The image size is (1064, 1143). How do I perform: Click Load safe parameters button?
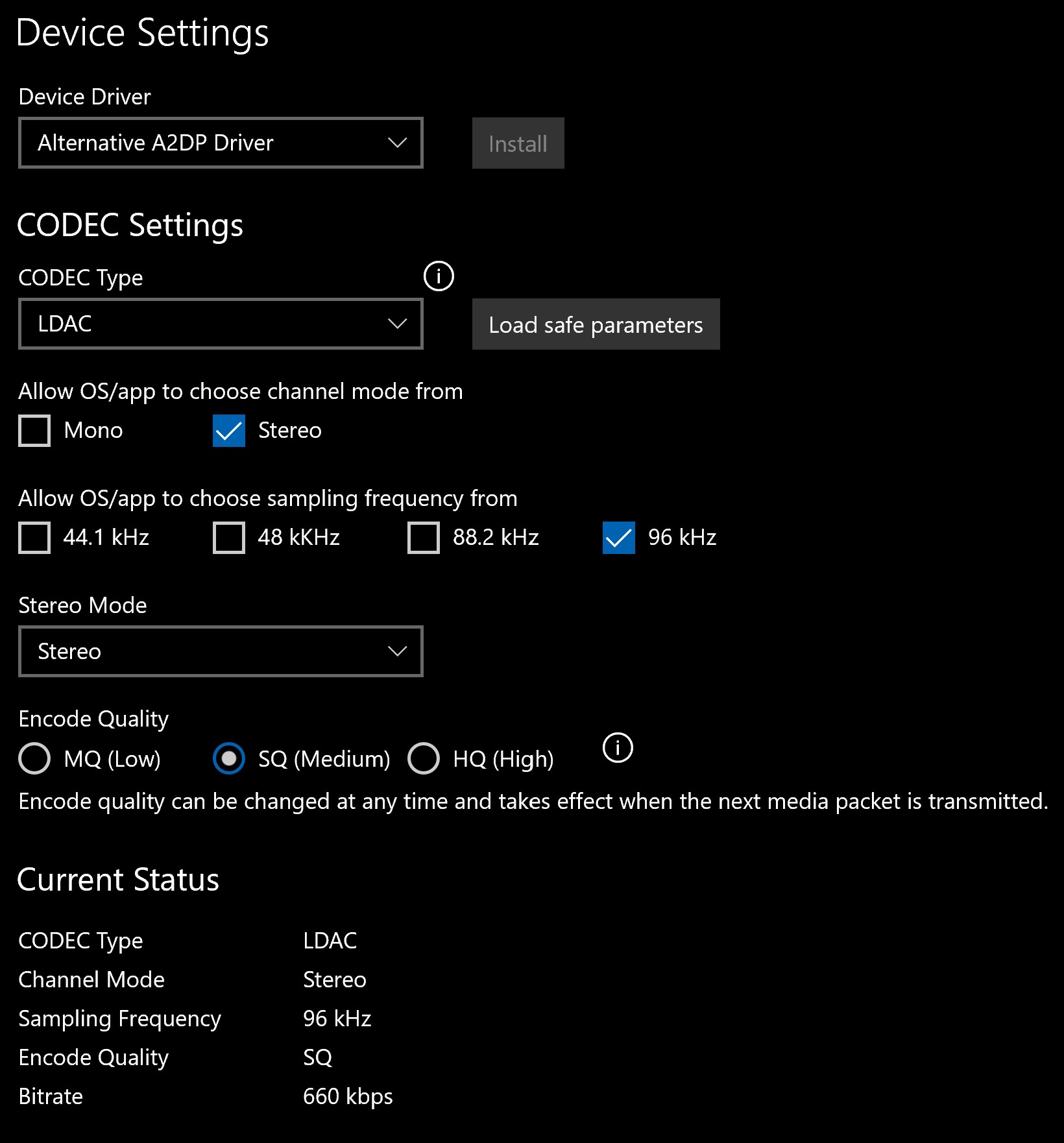click(596, 324)
